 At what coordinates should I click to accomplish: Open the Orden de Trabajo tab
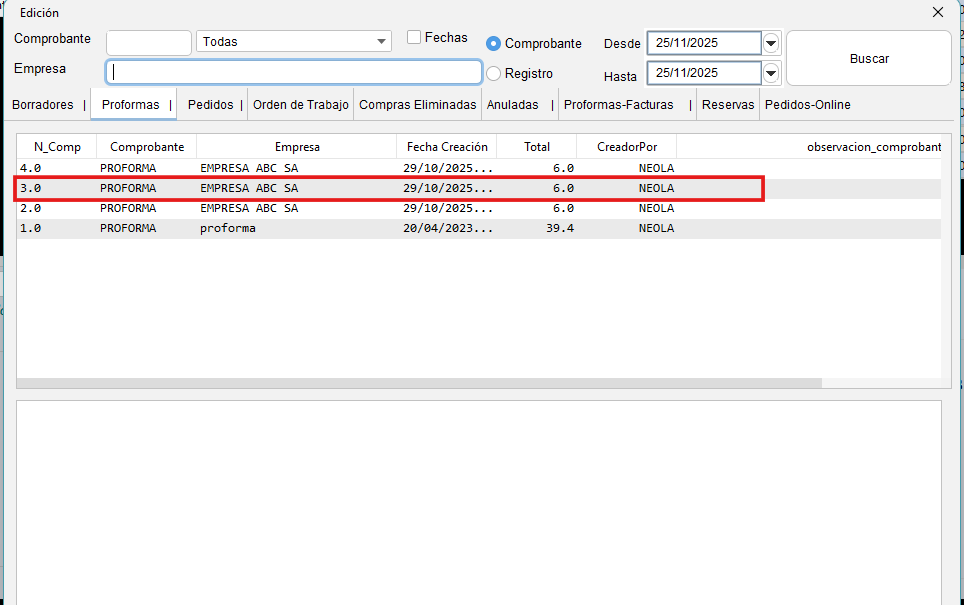click(300, 105)
